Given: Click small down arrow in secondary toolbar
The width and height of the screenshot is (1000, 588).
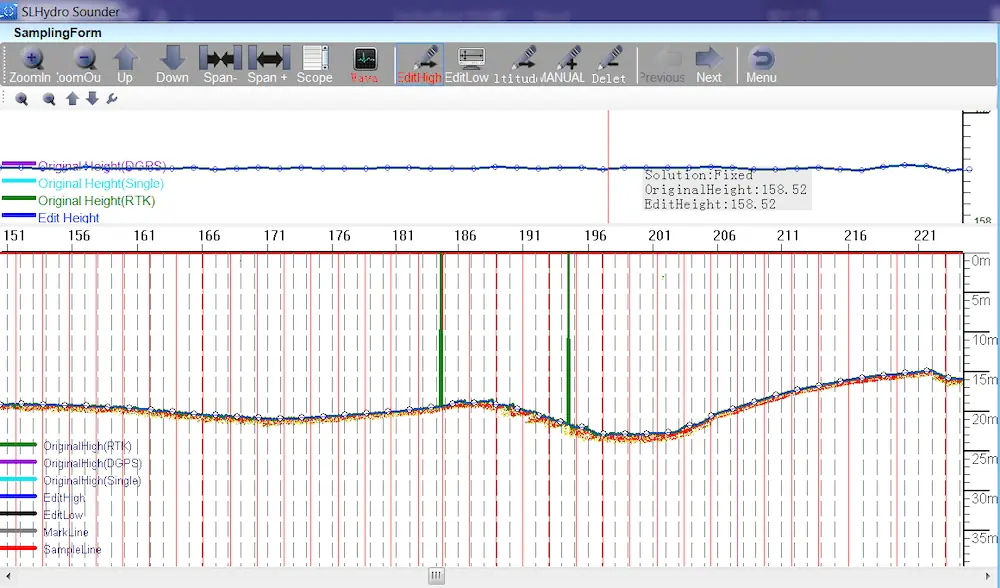Looking at the screenshot, I should pos(92,98).
